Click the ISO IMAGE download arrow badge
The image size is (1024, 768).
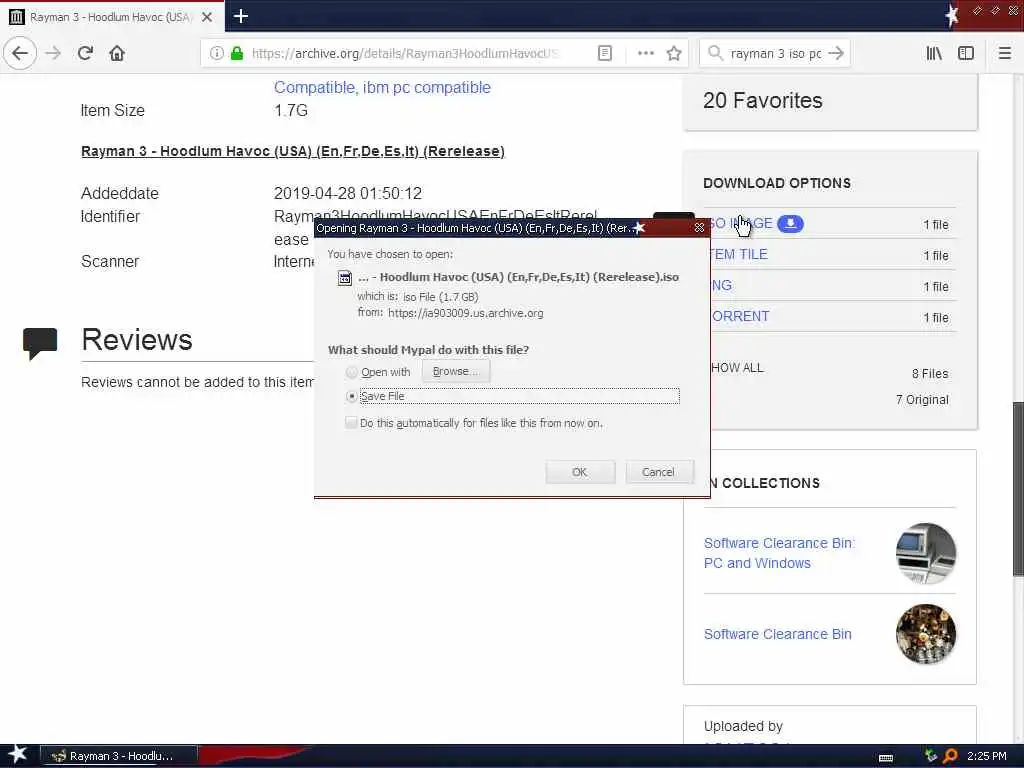pos(790,223)
